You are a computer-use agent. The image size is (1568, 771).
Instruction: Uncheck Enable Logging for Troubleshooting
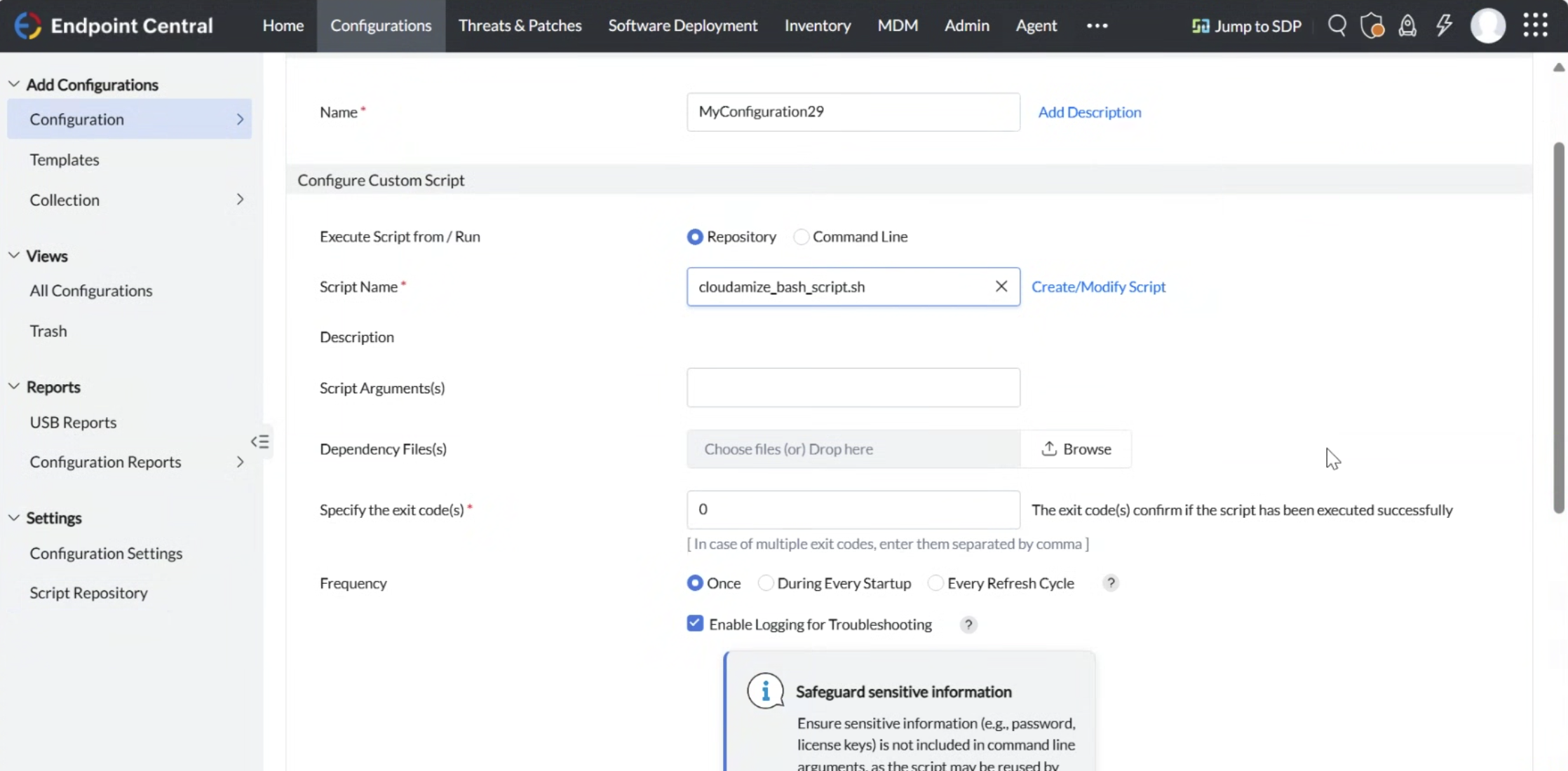point(695,624)
